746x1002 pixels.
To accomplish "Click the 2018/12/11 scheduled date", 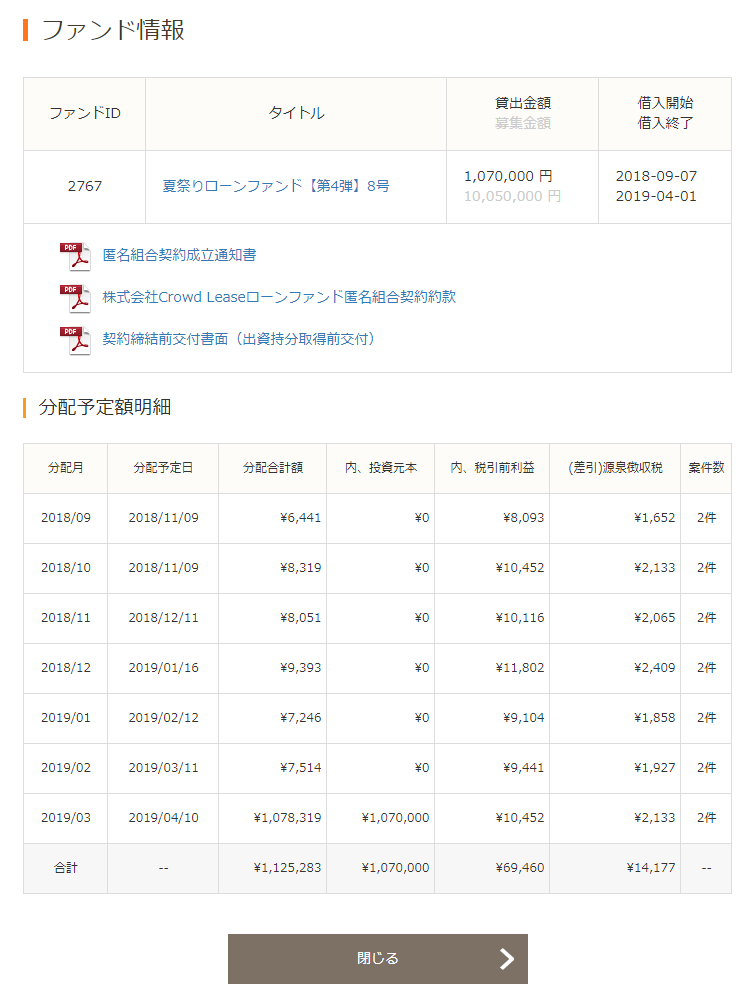I will (163, 618).
